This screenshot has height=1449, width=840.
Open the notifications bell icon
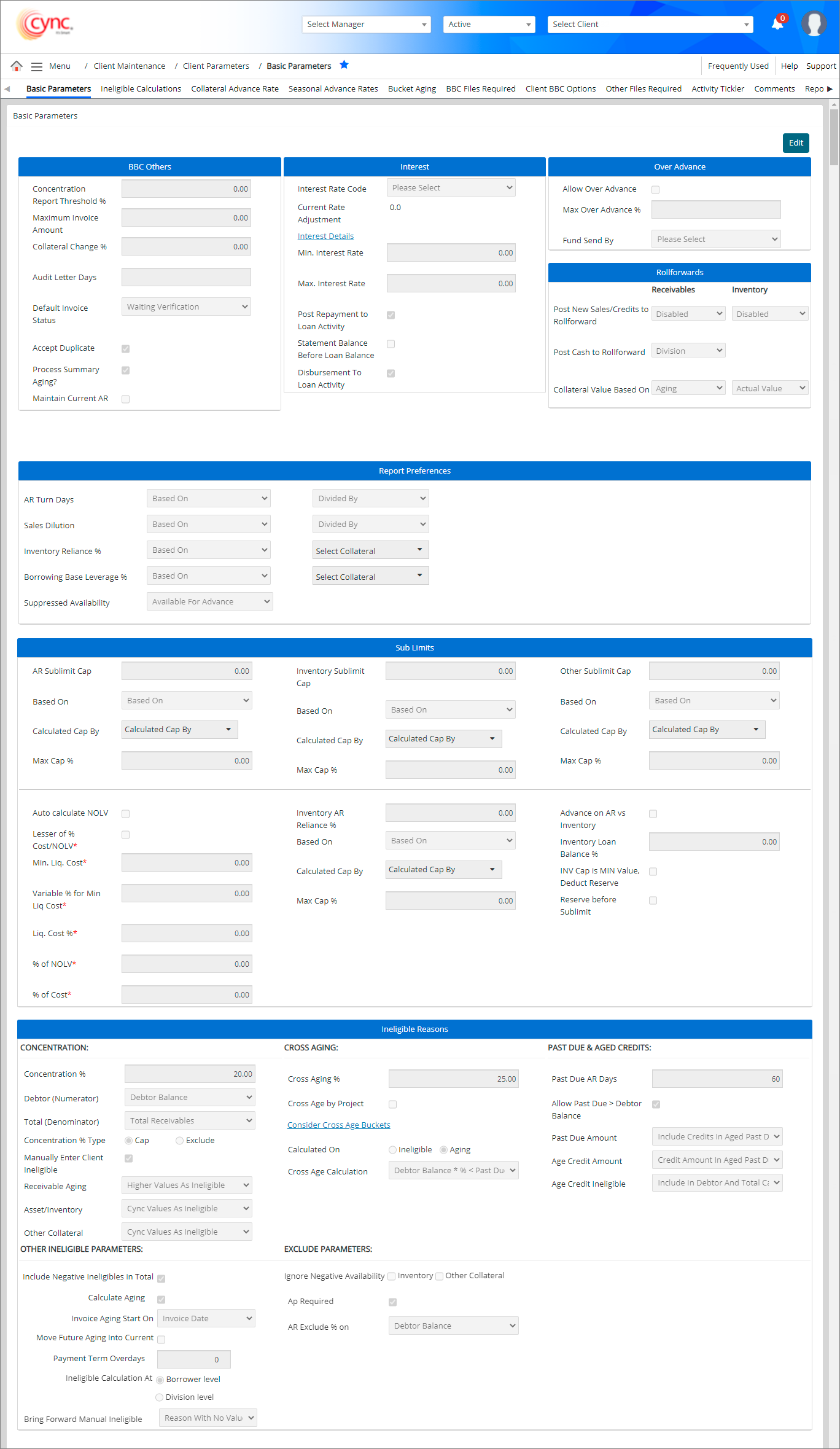click(777, 24)
